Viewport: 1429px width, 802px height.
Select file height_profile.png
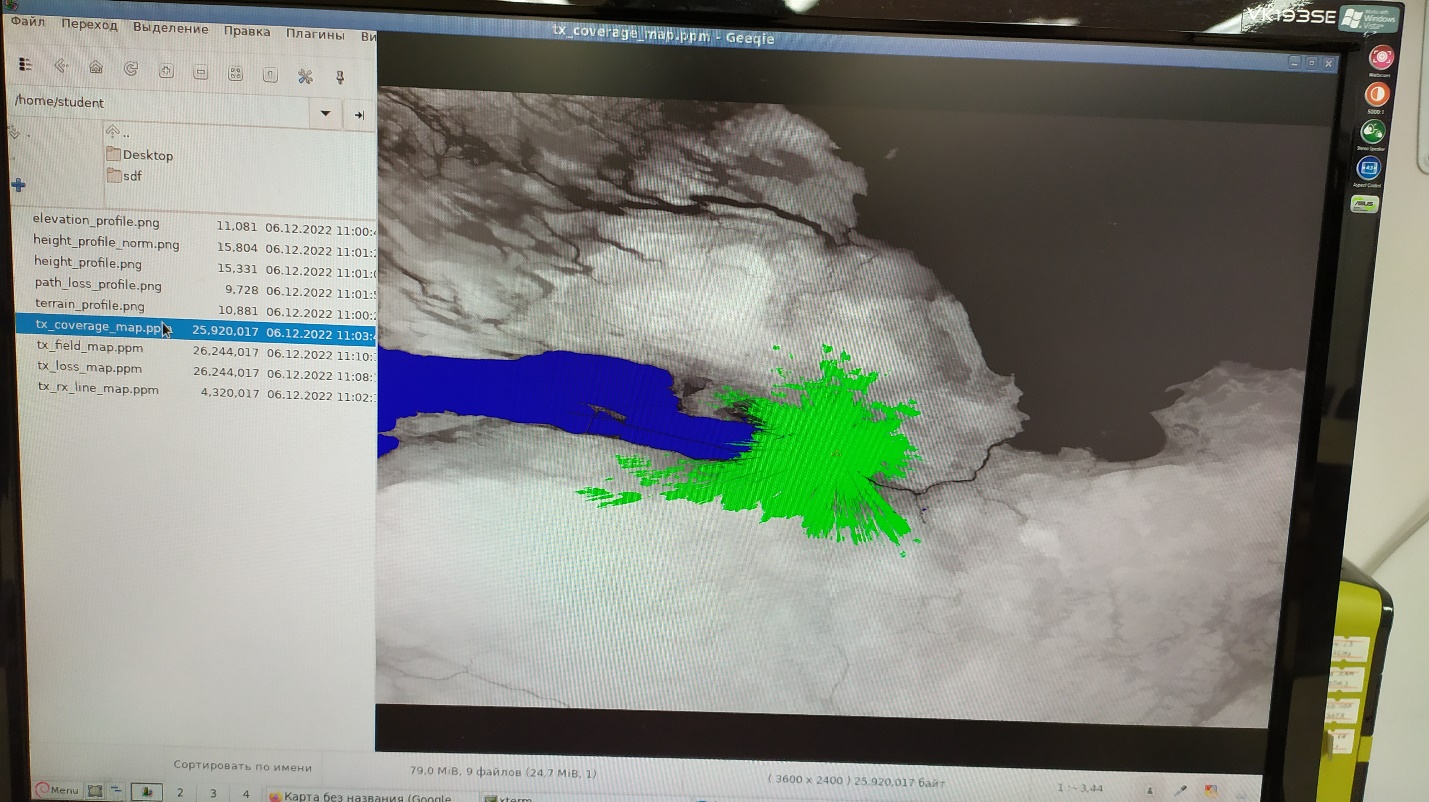coord(88,263)
